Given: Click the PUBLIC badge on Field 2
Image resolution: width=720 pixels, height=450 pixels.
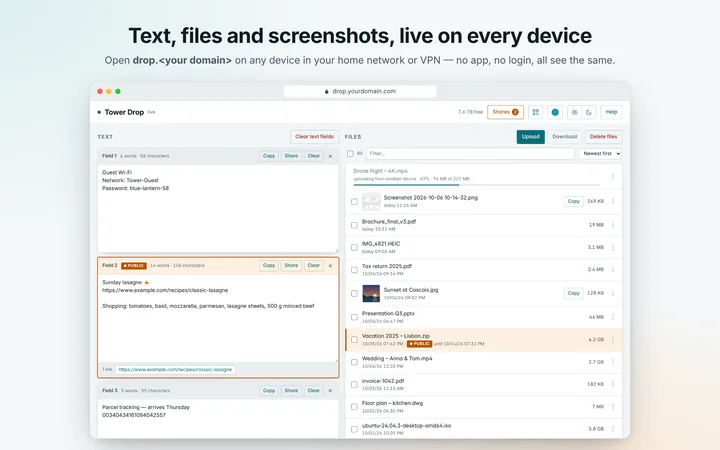Looking at the screenshot, I should click(x=134, y=266).
